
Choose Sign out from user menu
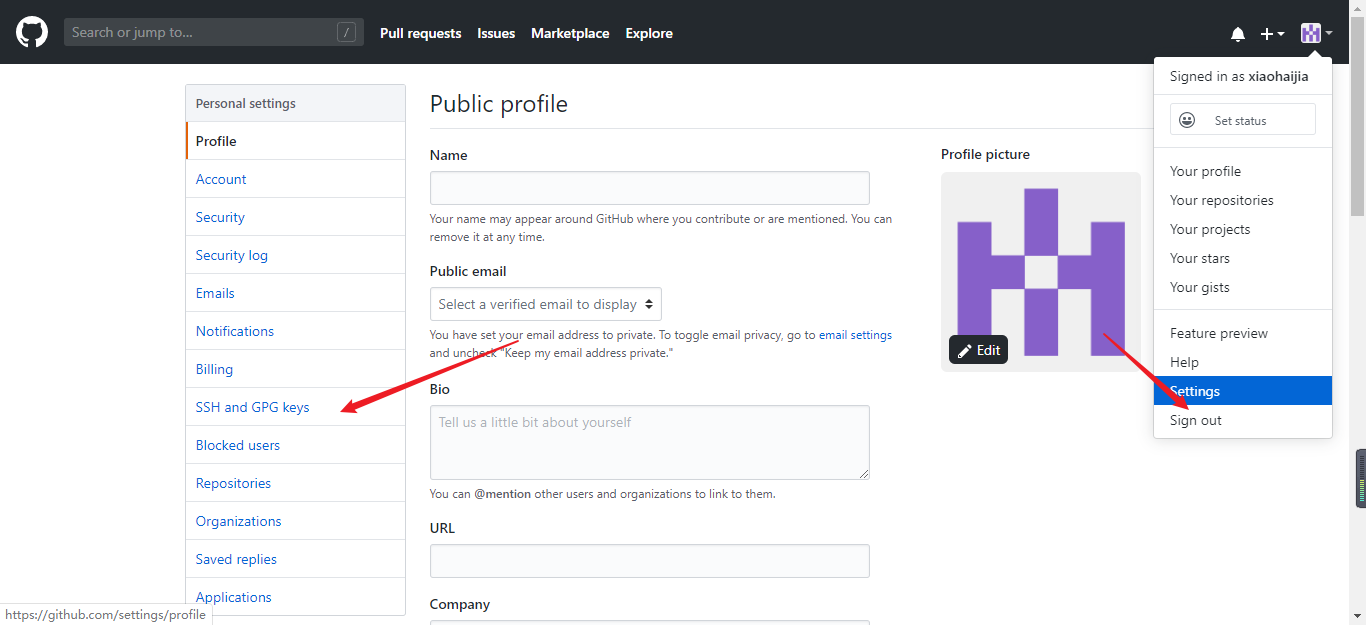[1196, 420]
